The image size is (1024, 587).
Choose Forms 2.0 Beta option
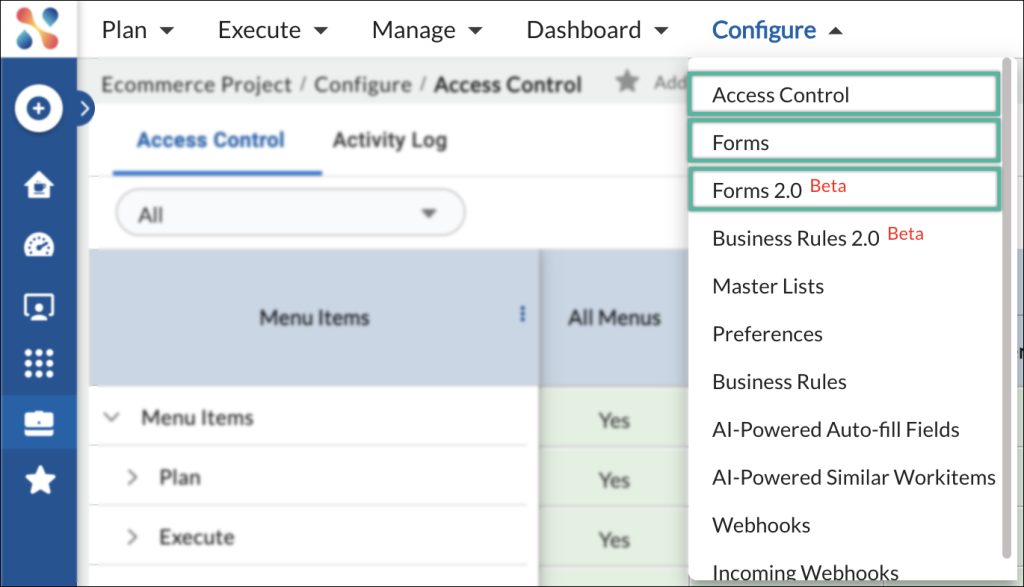[844, 190]
